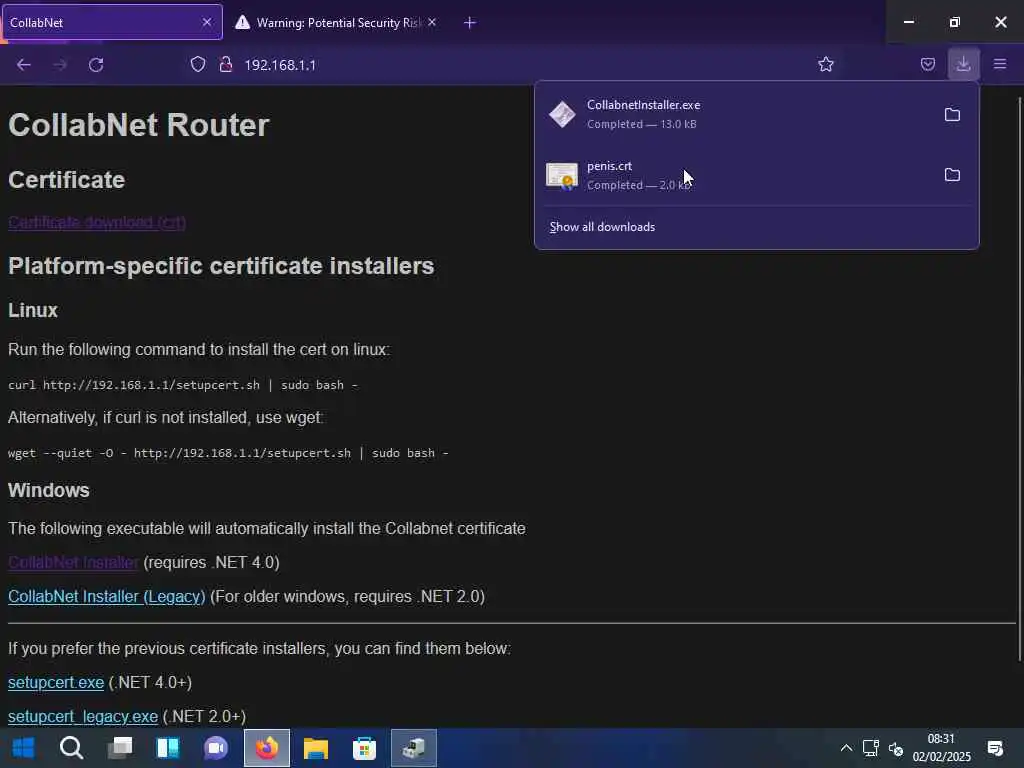This screenshot has width=1024, height=768.
Task: Open the Save to Pocket icon
Action: pyautogui.click(x=927, y=64)
